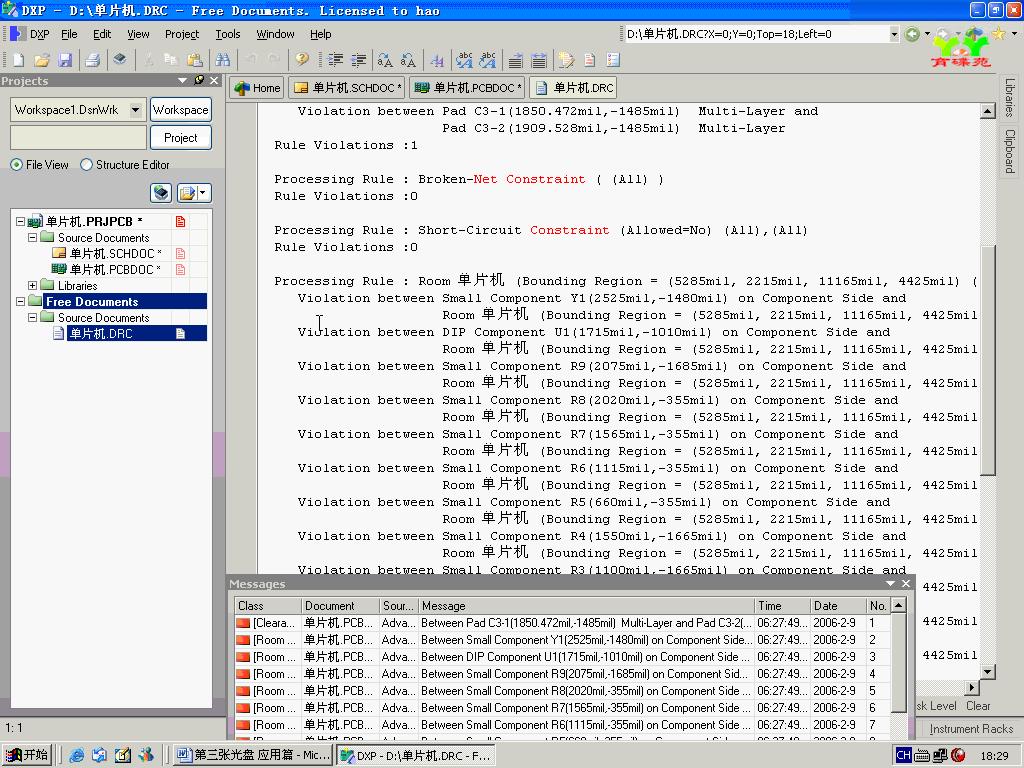Click the Messages list scroll up arrow
1024x768 pixels.
[899, 605]
